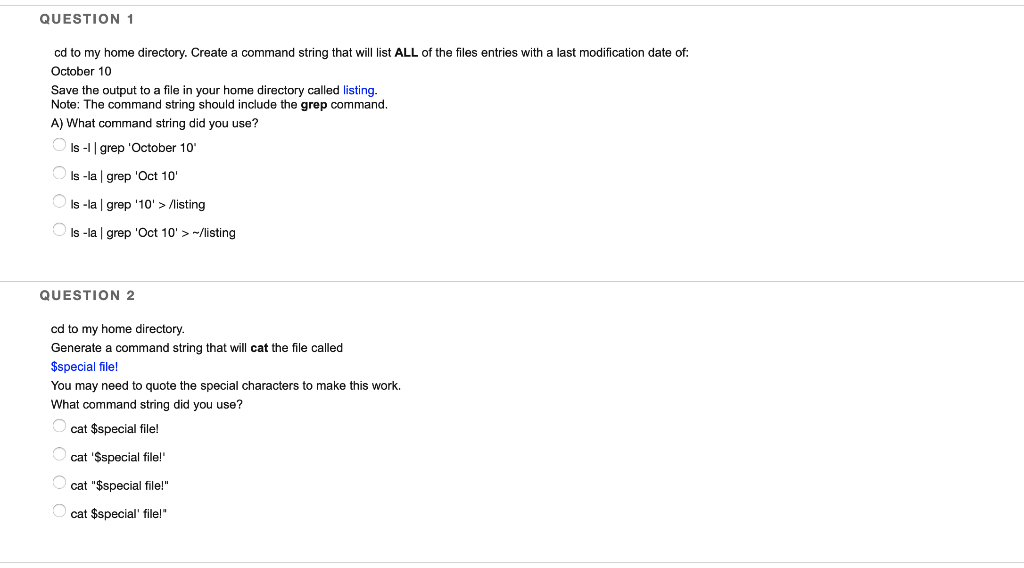The image size is (1024, 568).
Task: Select the single-quoted cat '$special file!' option
Action: tap(59, 454)
